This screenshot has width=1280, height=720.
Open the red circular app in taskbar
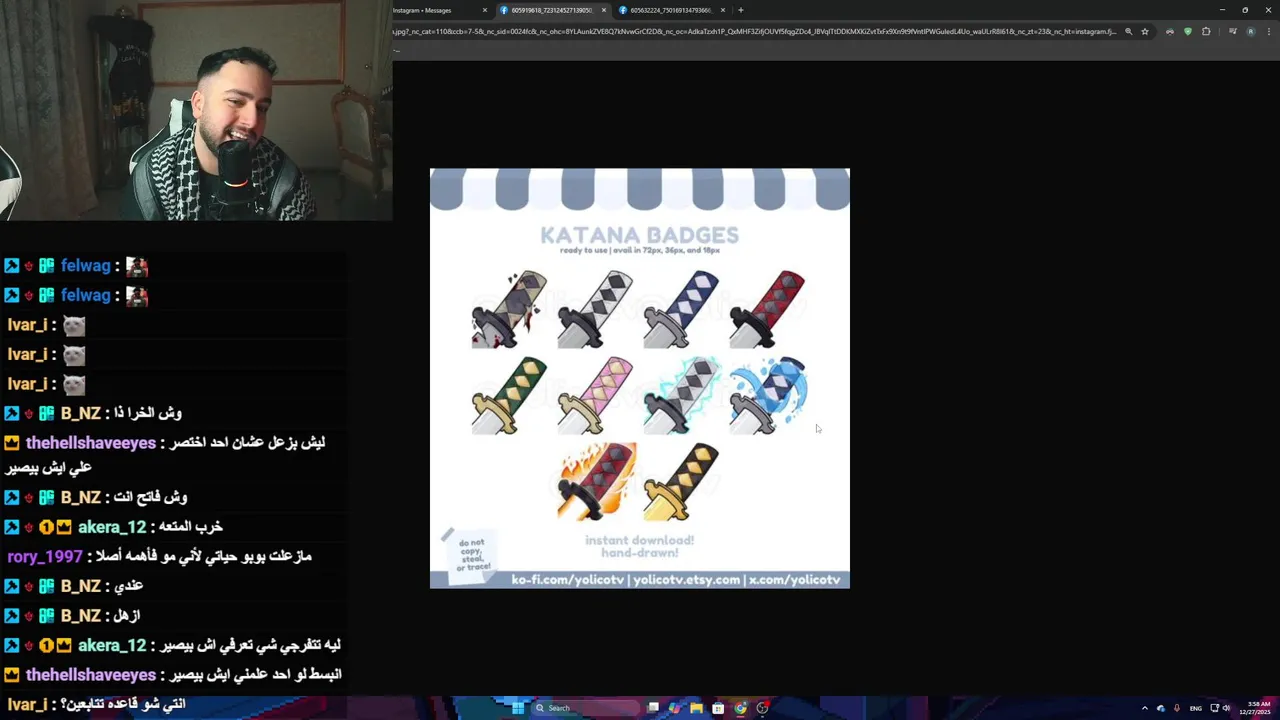coord(762,708)
